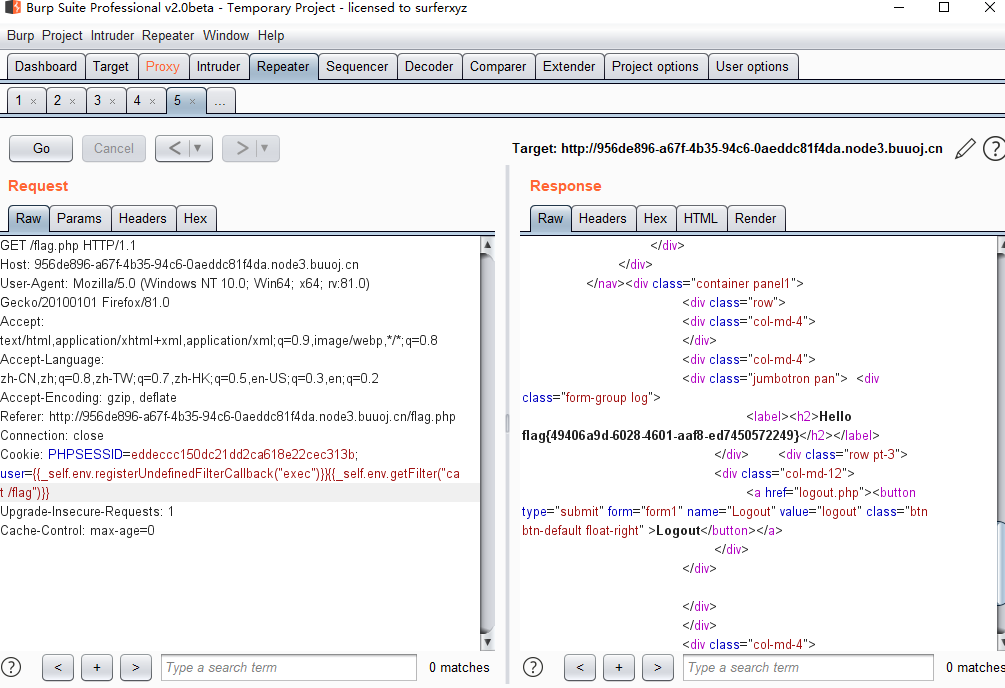
Task: Open the new Repeater tab ellipsis
Action: pos(220,101)
